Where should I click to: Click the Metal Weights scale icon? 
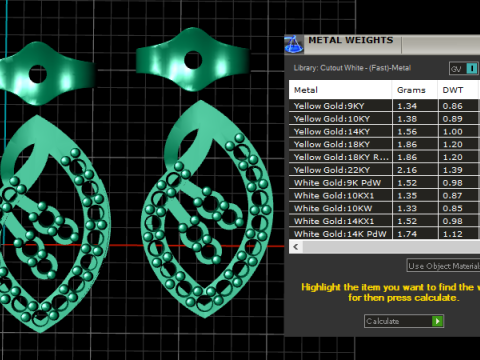(294, 44)
